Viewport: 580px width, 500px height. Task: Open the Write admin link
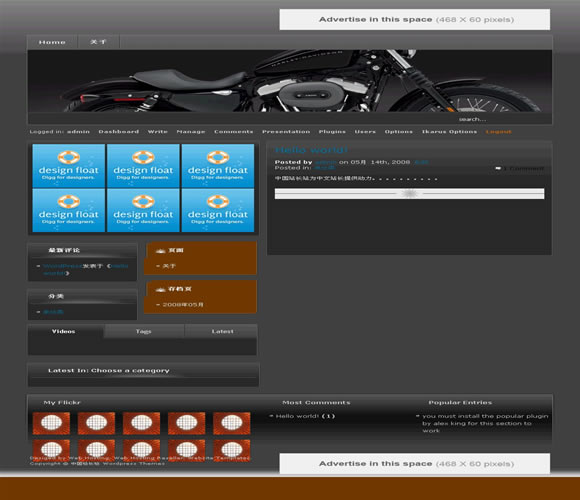158,132
